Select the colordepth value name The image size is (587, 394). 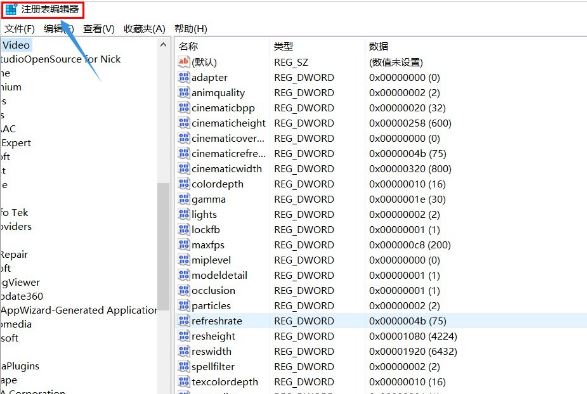click(x=217, y=184)
